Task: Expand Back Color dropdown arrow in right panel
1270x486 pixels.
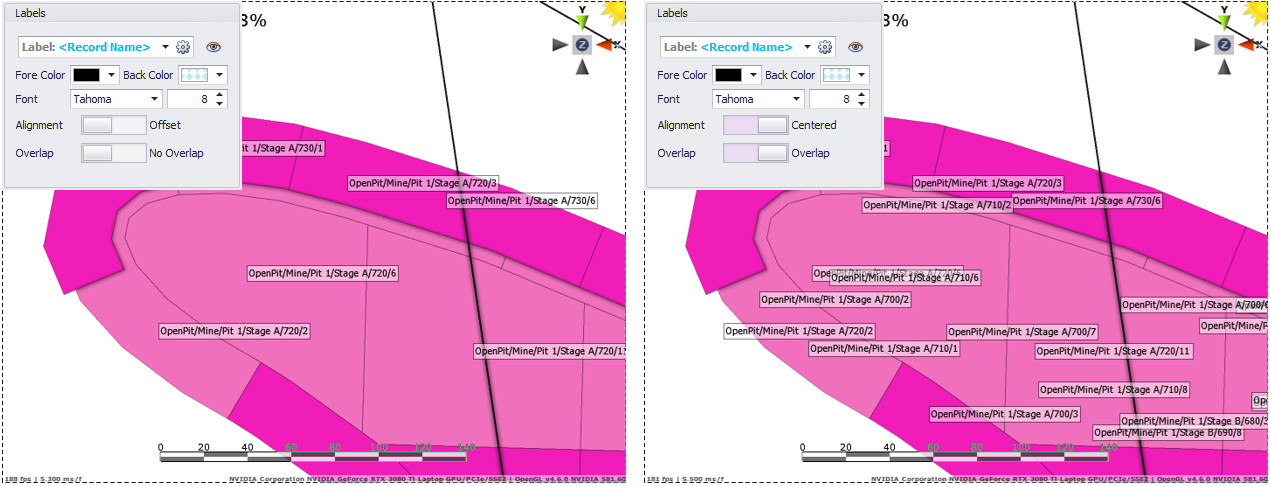Action: [x=861, y=75]
